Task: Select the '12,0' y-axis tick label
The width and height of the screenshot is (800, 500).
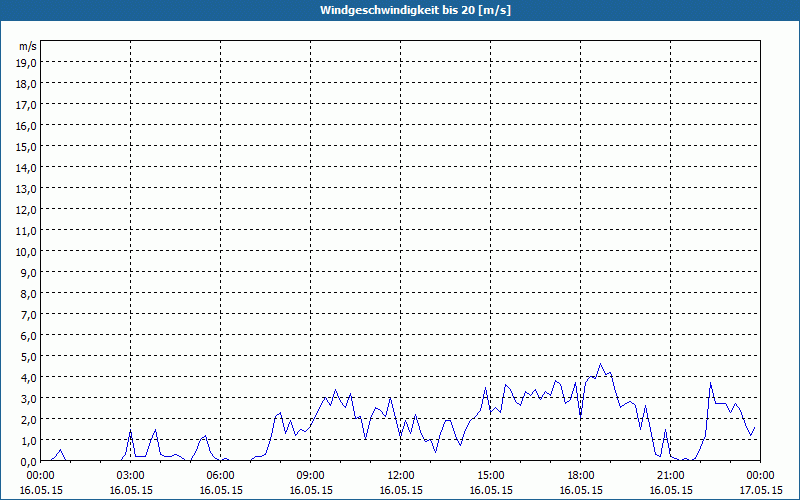Action: pos(26,209)
